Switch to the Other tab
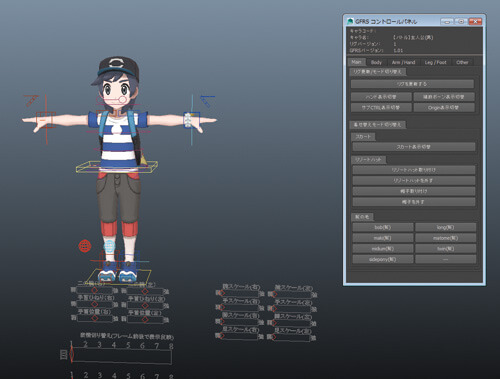Viewport: 500px width, 379px height. (x=462, y=62)
